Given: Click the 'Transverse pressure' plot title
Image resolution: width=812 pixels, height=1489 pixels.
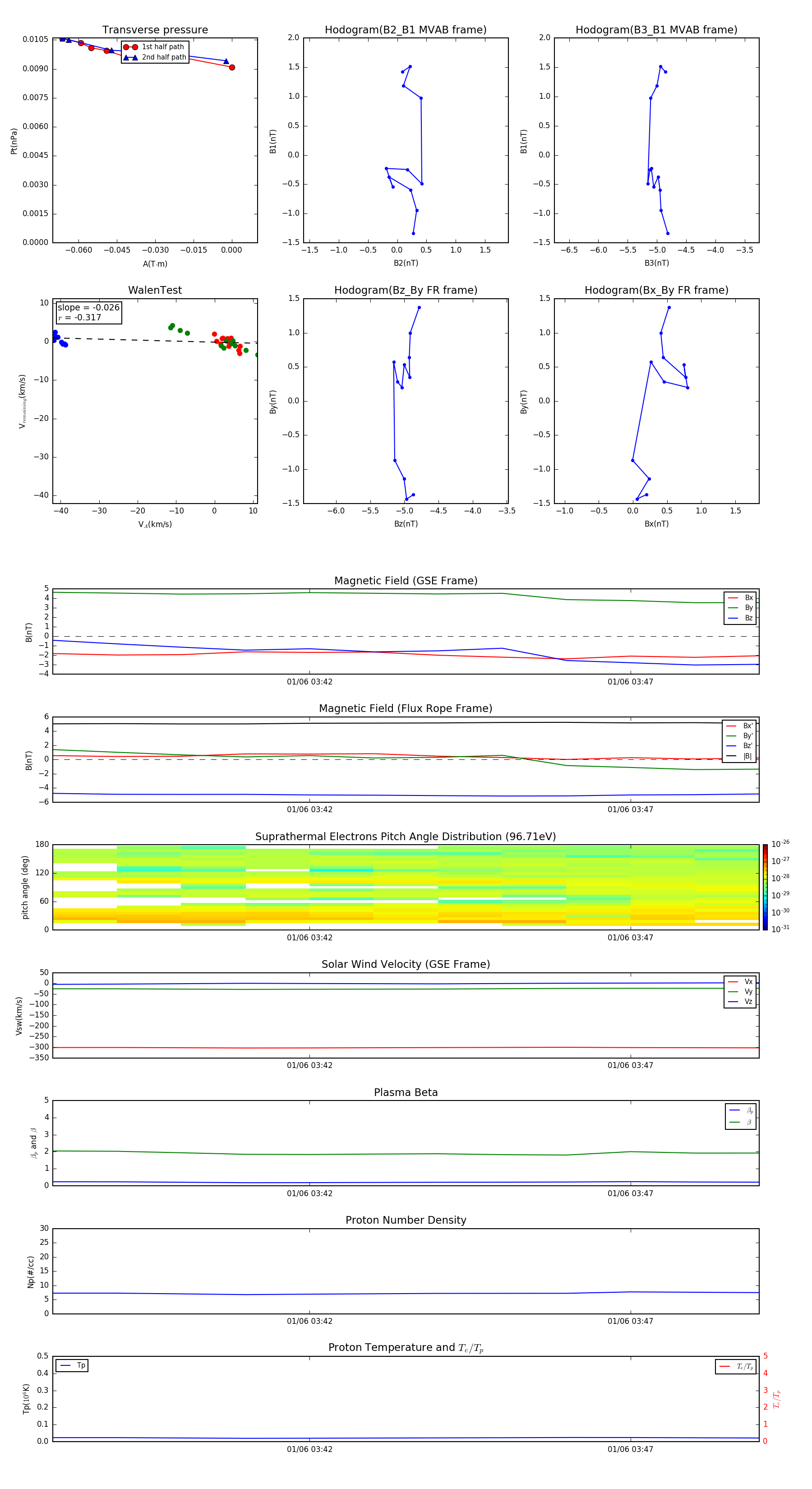Looking at the screenshot, I should (x=155, y=30).
